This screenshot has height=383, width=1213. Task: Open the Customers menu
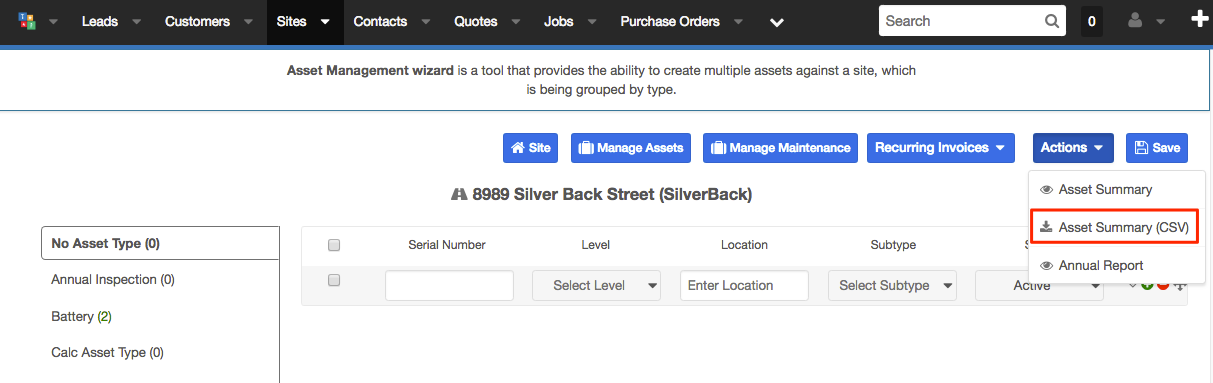pos(197,21)
